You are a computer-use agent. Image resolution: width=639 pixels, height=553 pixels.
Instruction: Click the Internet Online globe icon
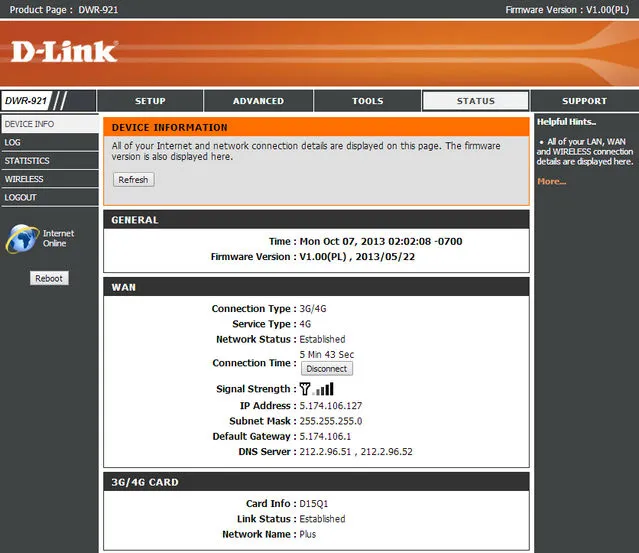click(x=21, y=239)
